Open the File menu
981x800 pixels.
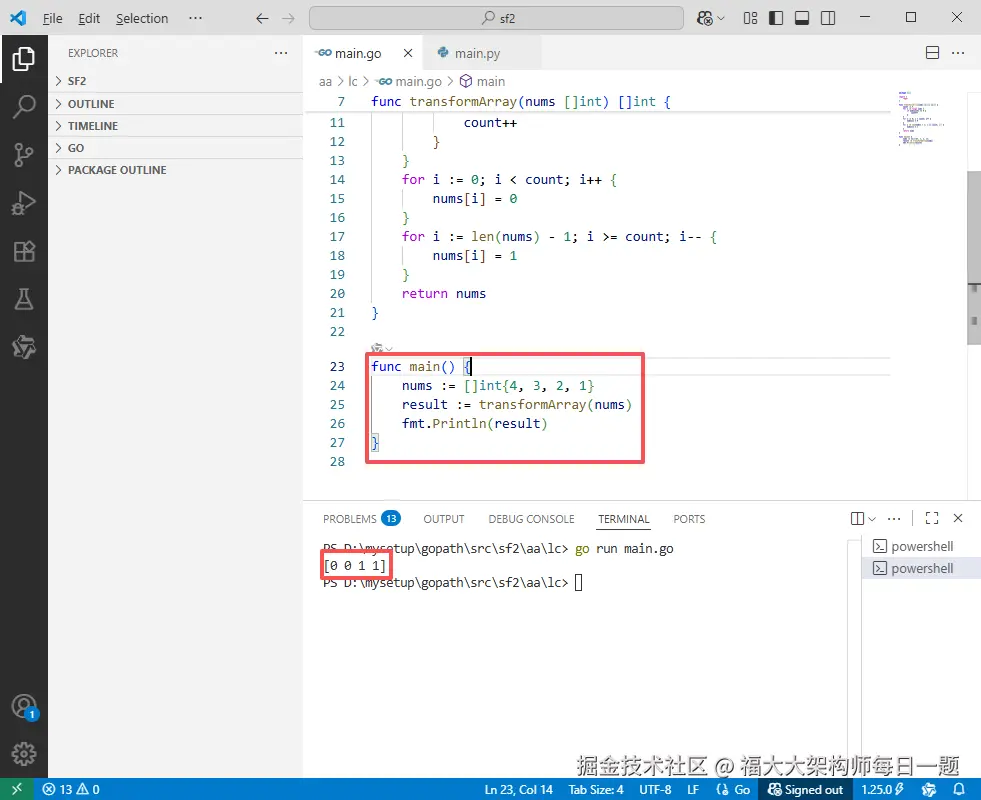tap(53, 18)
